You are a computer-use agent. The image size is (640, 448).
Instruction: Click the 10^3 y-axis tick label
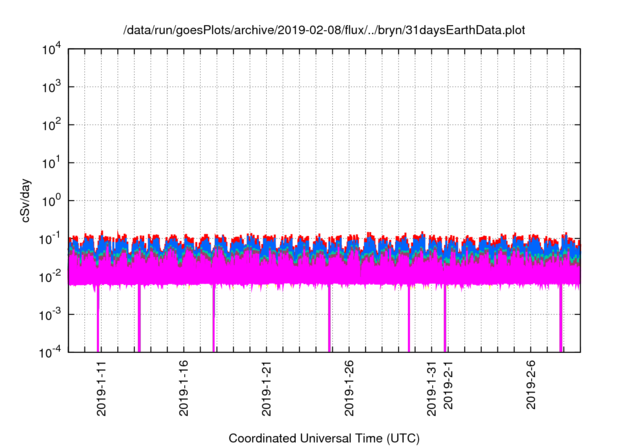click(x=51, y=87)
